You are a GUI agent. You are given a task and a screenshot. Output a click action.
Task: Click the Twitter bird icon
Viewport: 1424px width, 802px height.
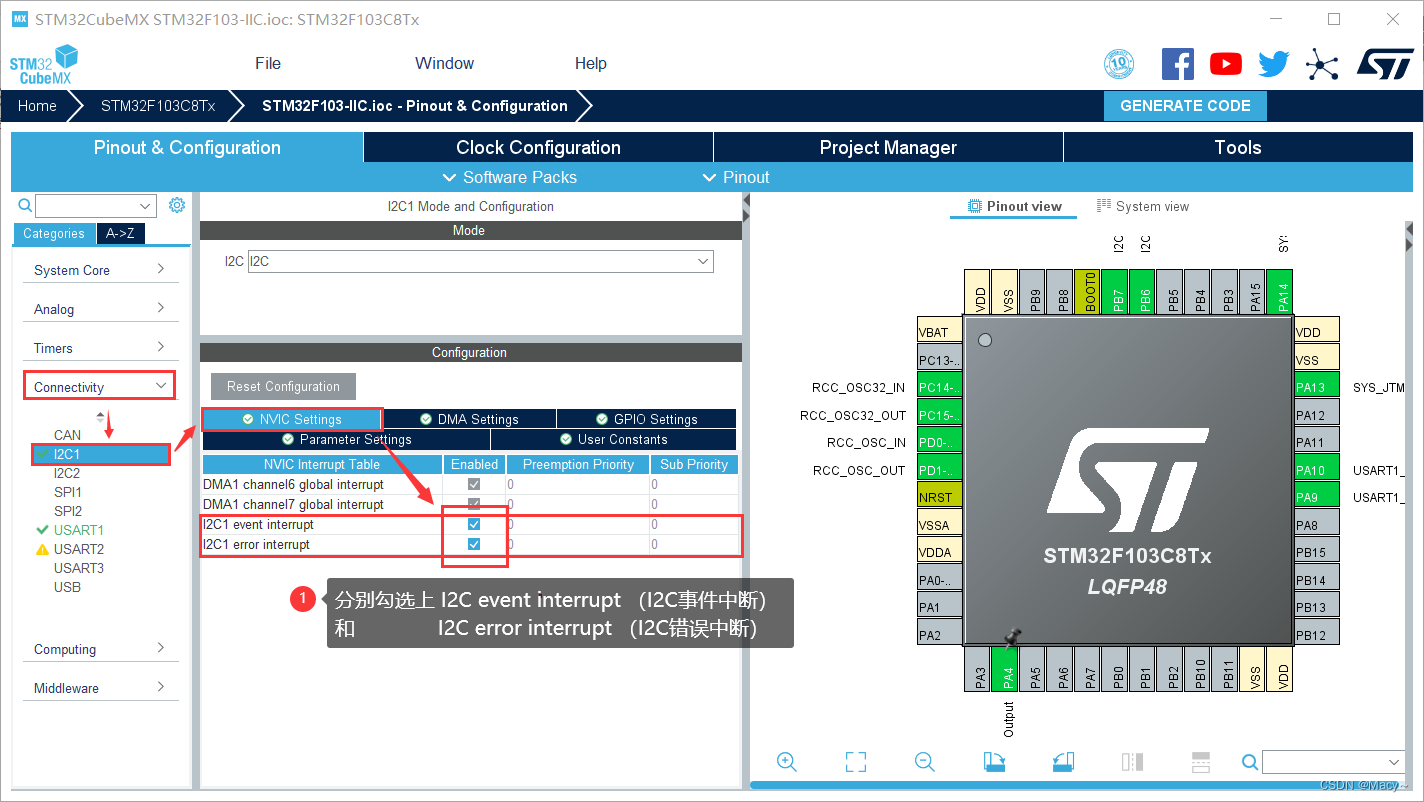(1273, 64)
